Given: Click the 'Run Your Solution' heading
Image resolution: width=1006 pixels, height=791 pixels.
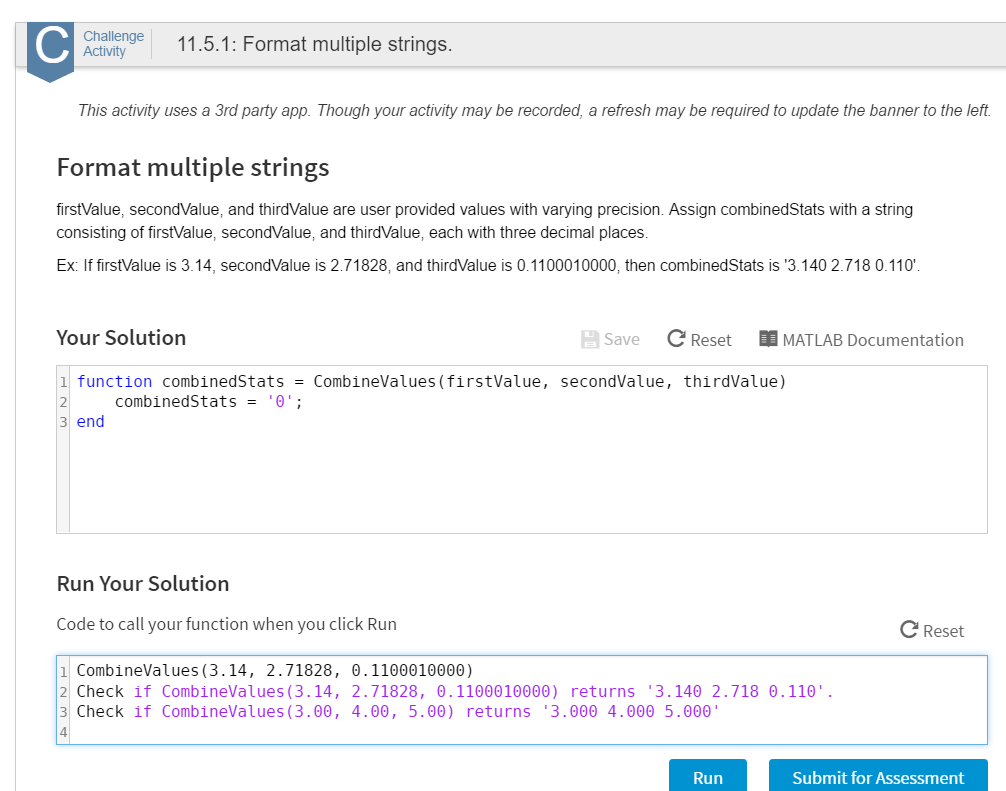Looking at the screenshot, I should point(143,583).
